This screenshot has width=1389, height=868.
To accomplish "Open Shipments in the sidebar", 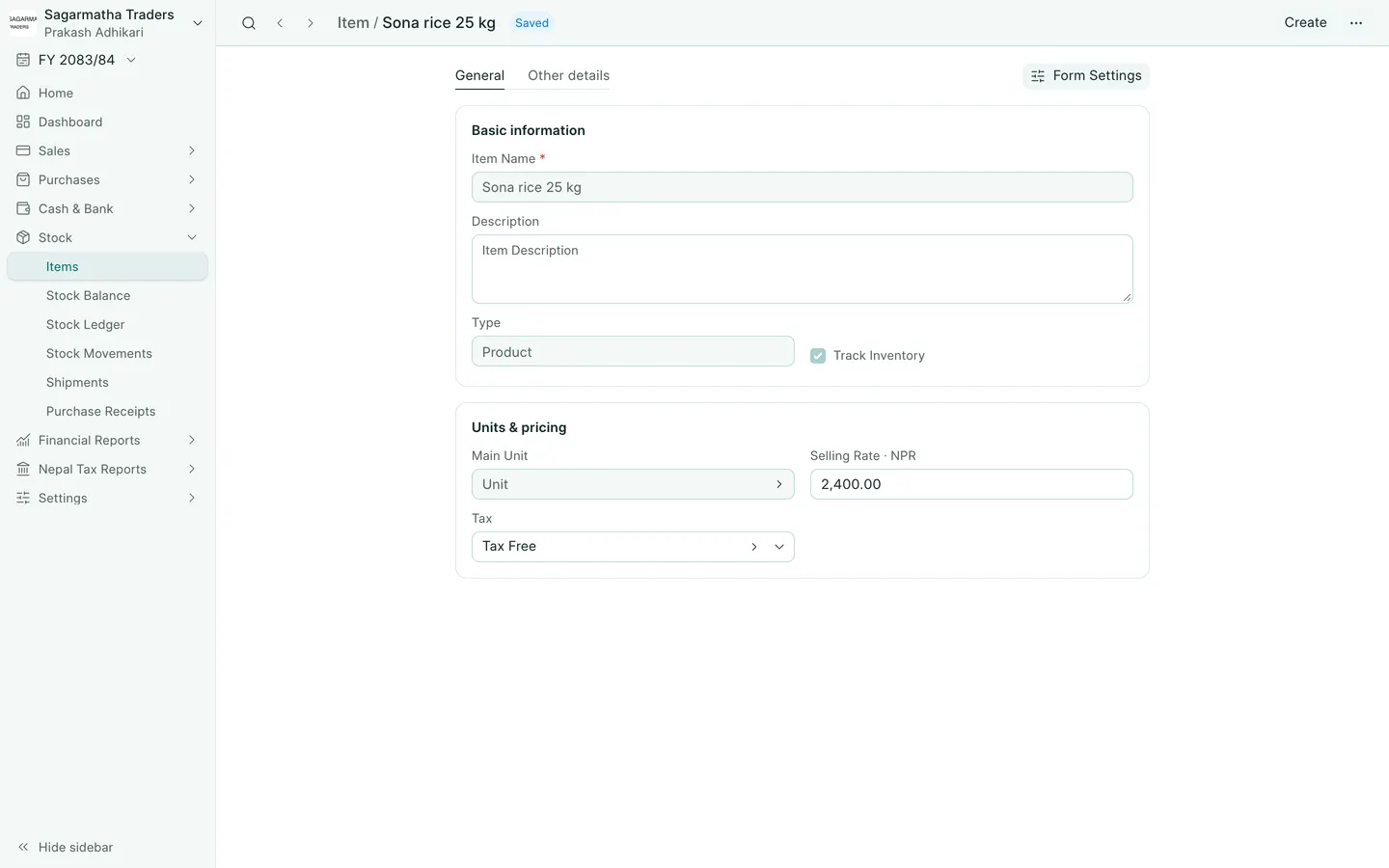I will point(107,382).
